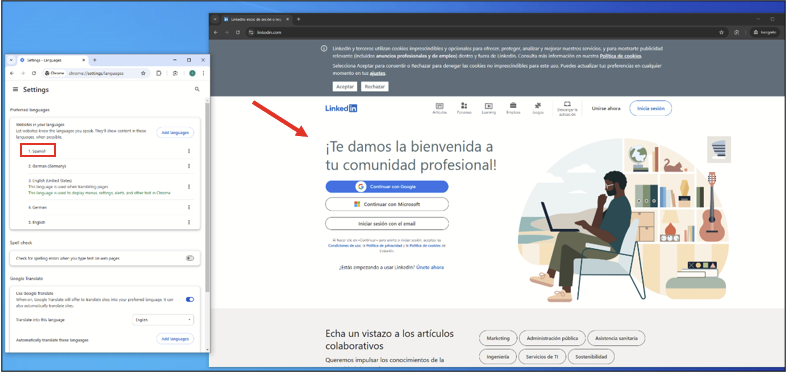Disable the Use Google Translate switch
This screenshot has width=787, height=372.
click(x=190, y=299)
